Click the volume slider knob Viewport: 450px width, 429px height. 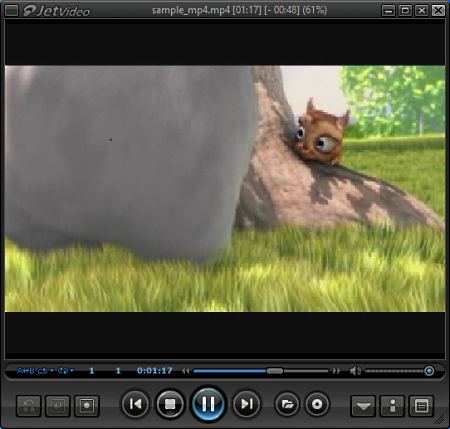[x=429, y=371]
